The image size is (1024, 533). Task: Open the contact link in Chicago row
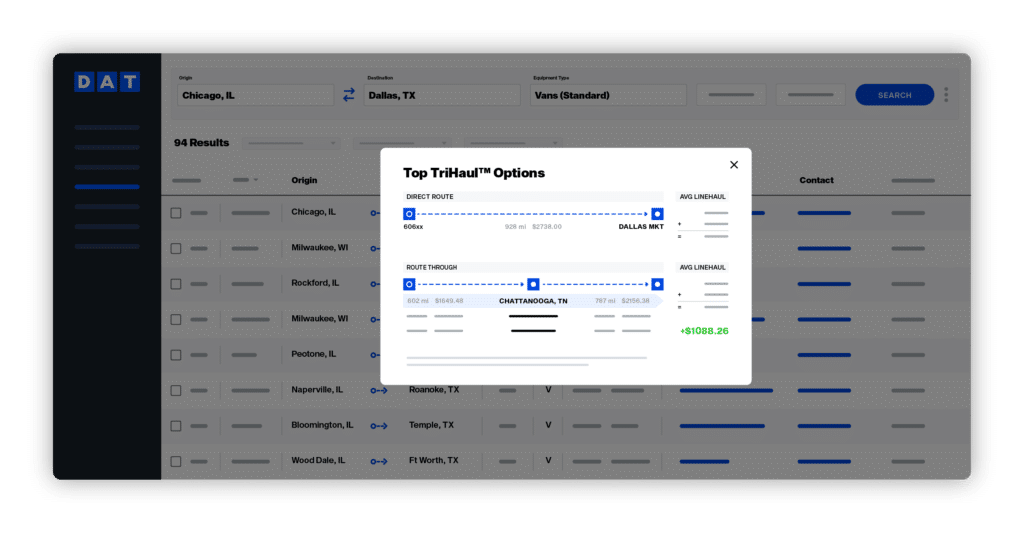[824, 213]
